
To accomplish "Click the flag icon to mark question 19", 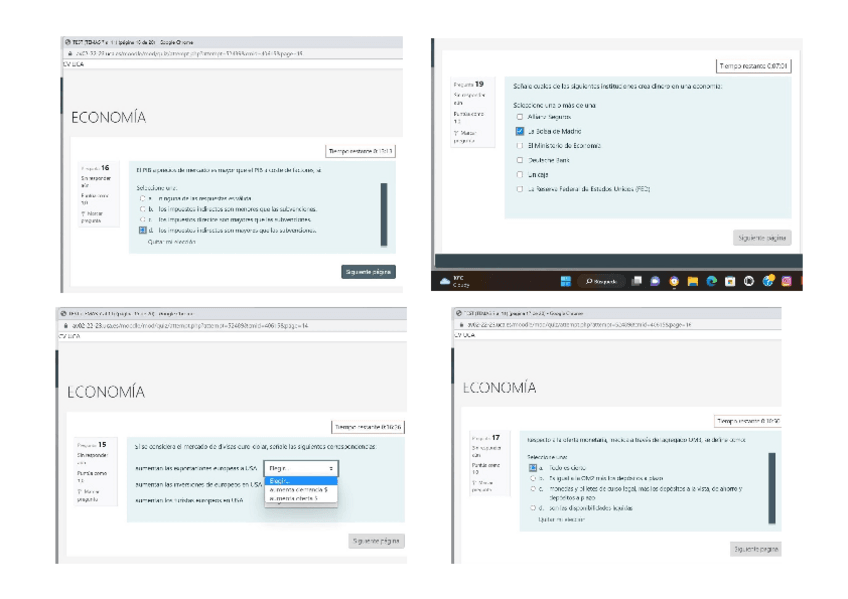I will point(456,133).
